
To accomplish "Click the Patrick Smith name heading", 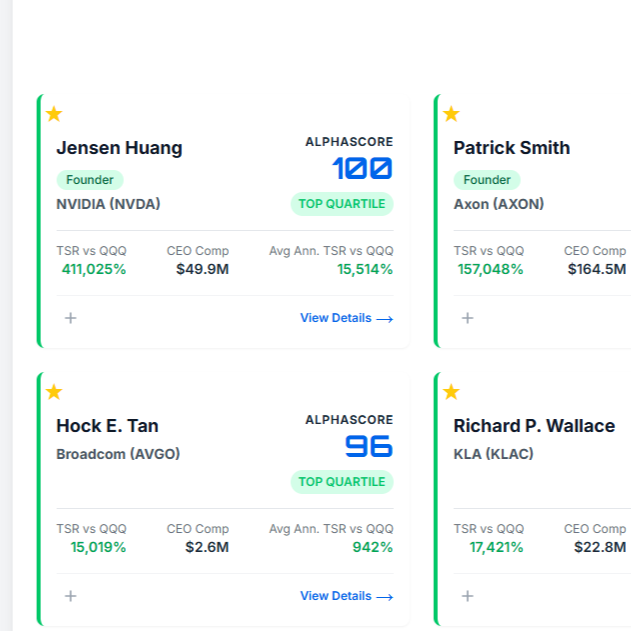I will [511, 148].
